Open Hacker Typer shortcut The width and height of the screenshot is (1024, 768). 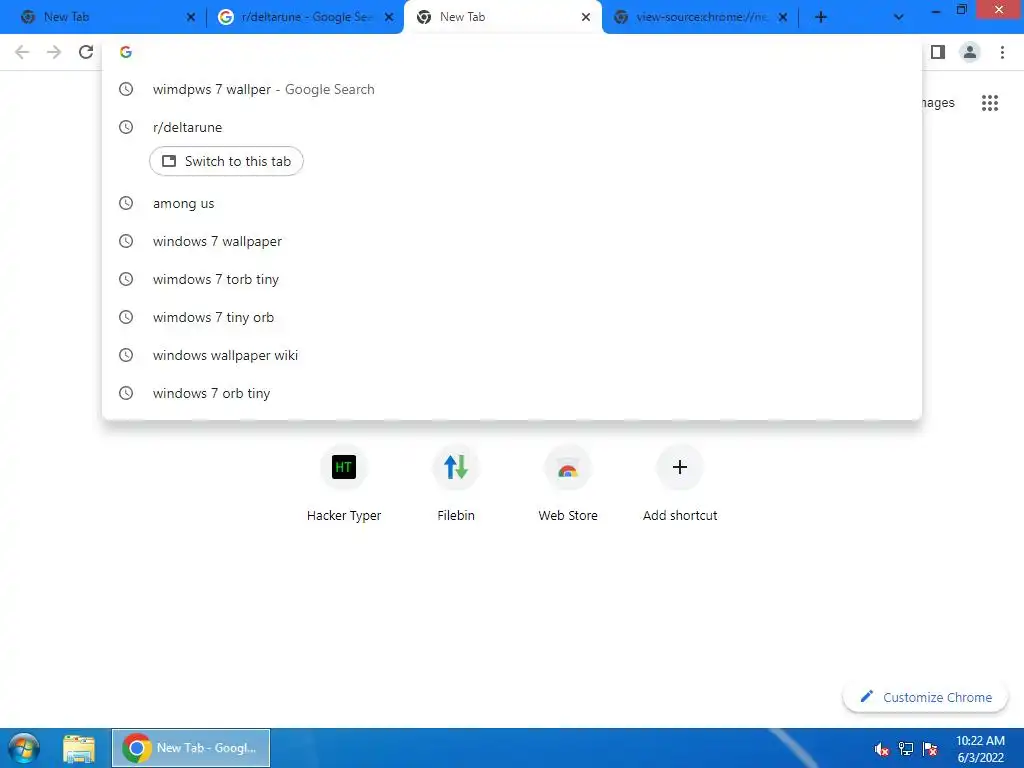click(344, 483)
